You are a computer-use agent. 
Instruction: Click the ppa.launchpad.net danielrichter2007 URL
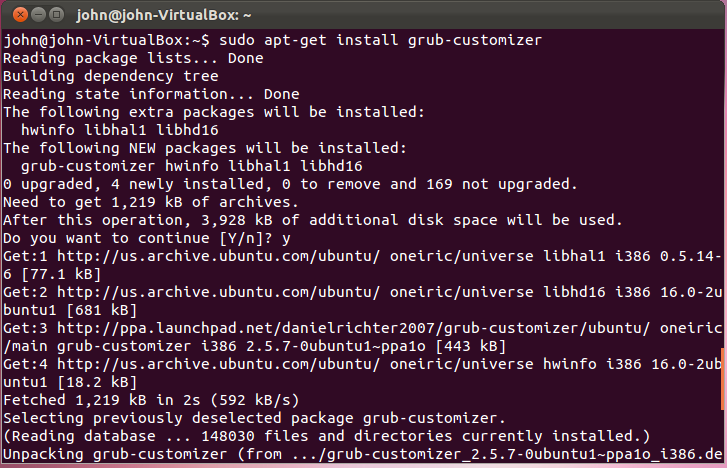click(x=353, y=328)
